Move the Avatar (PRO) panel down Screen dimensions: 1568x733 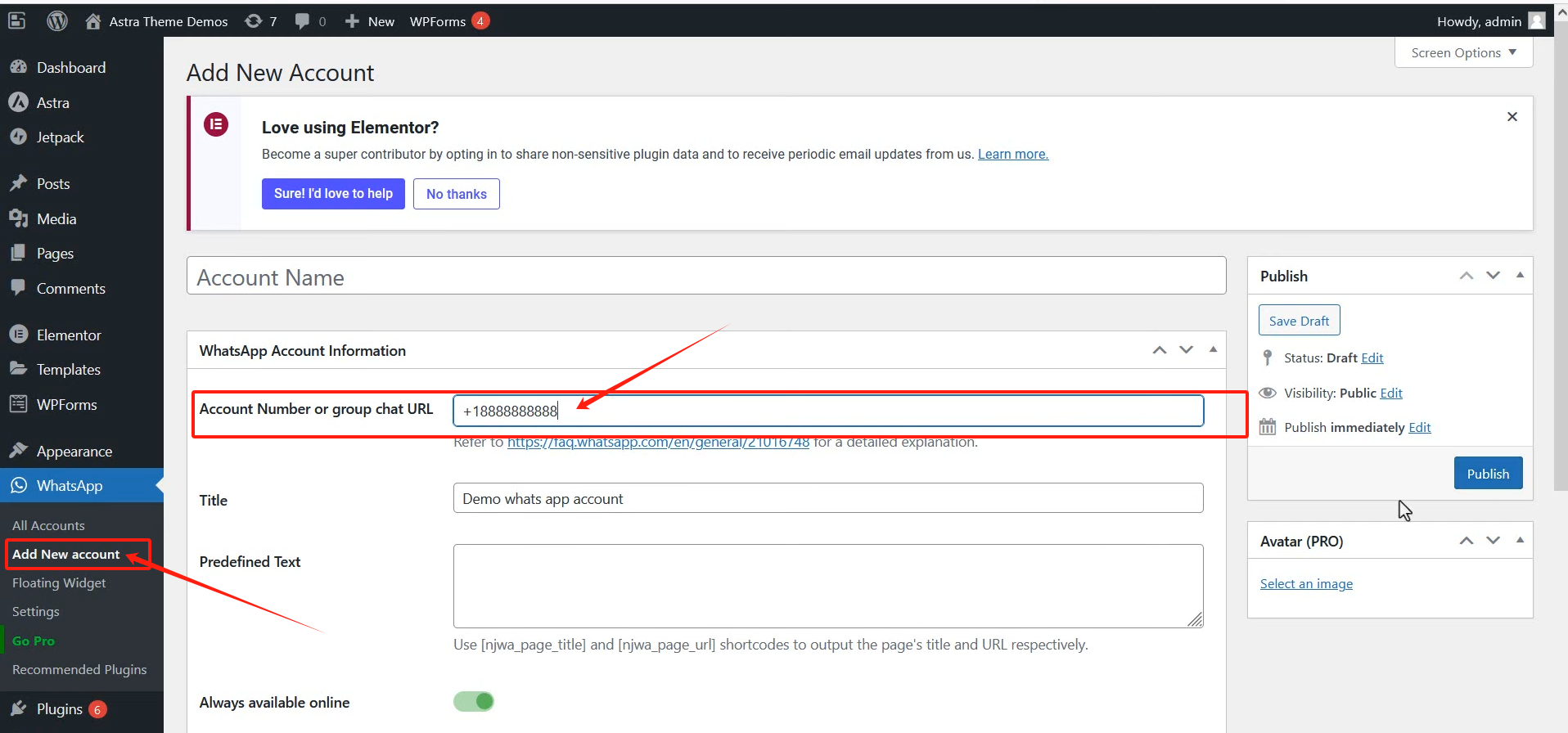tap(1493, 541)
